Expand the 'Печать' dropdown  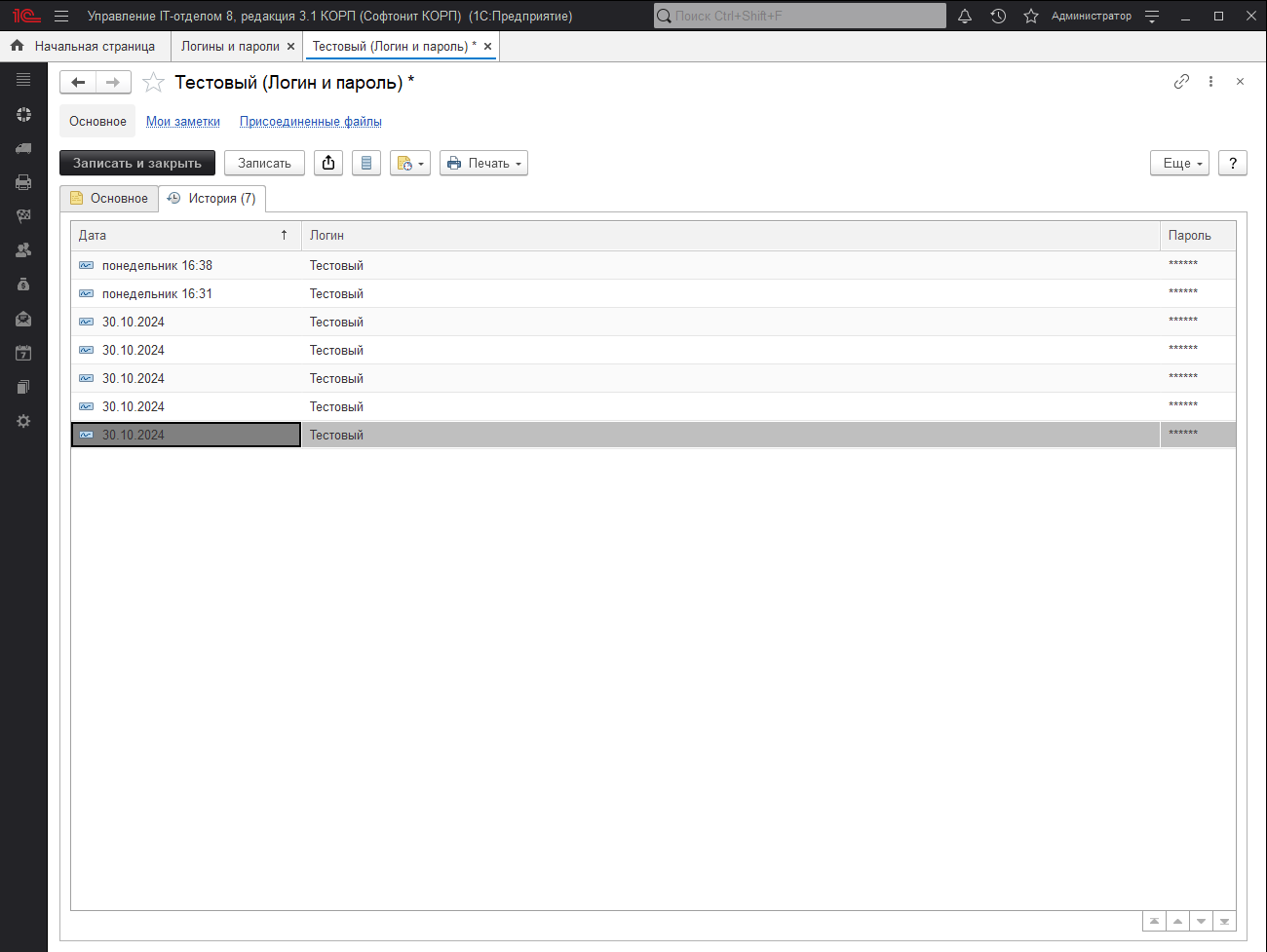pyautogui.click(x=483, y=163)
